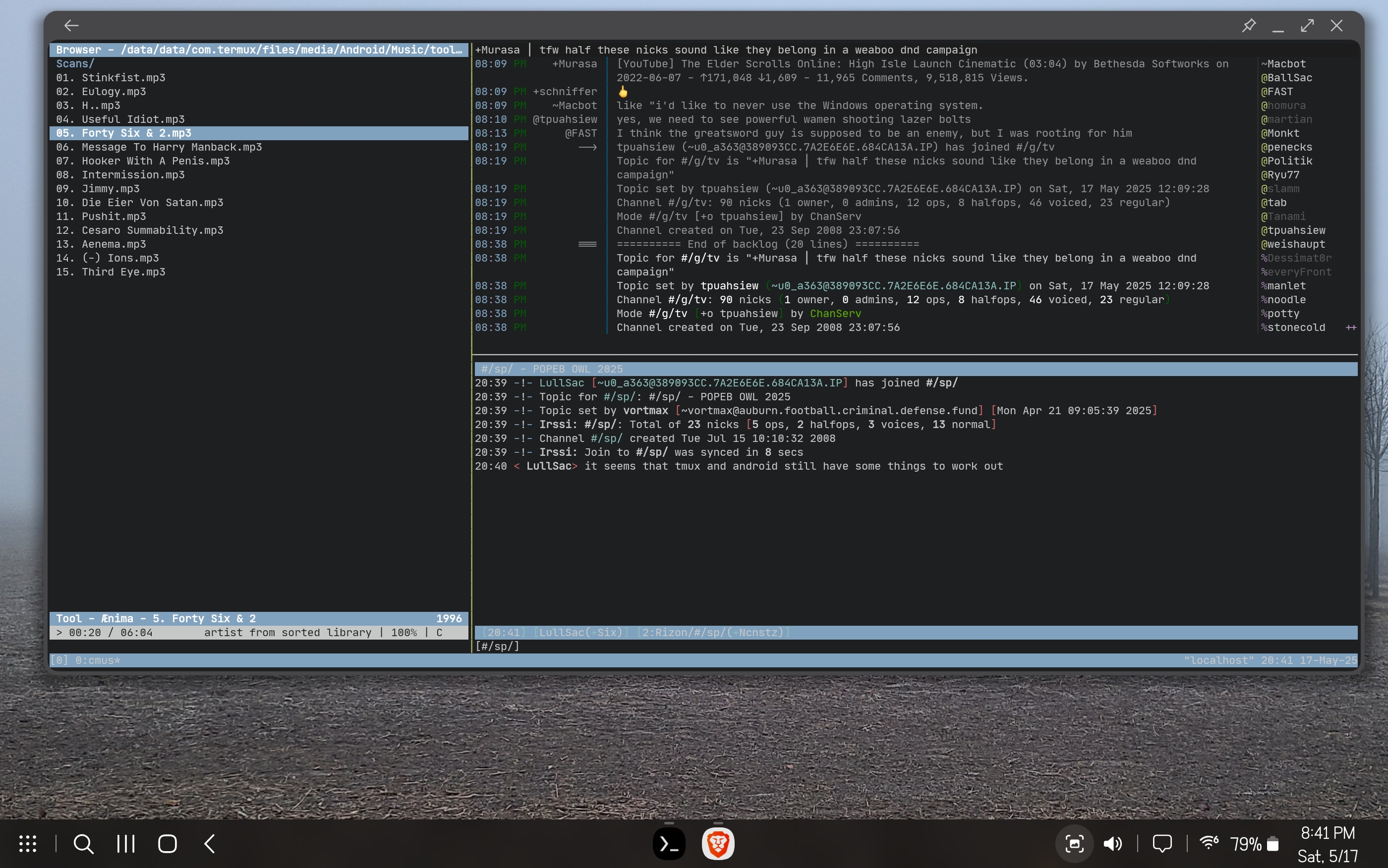Open clock showing 8:41 PM
The height and width of the screenshot is (868, 1388).
[x=1327, y=832]
